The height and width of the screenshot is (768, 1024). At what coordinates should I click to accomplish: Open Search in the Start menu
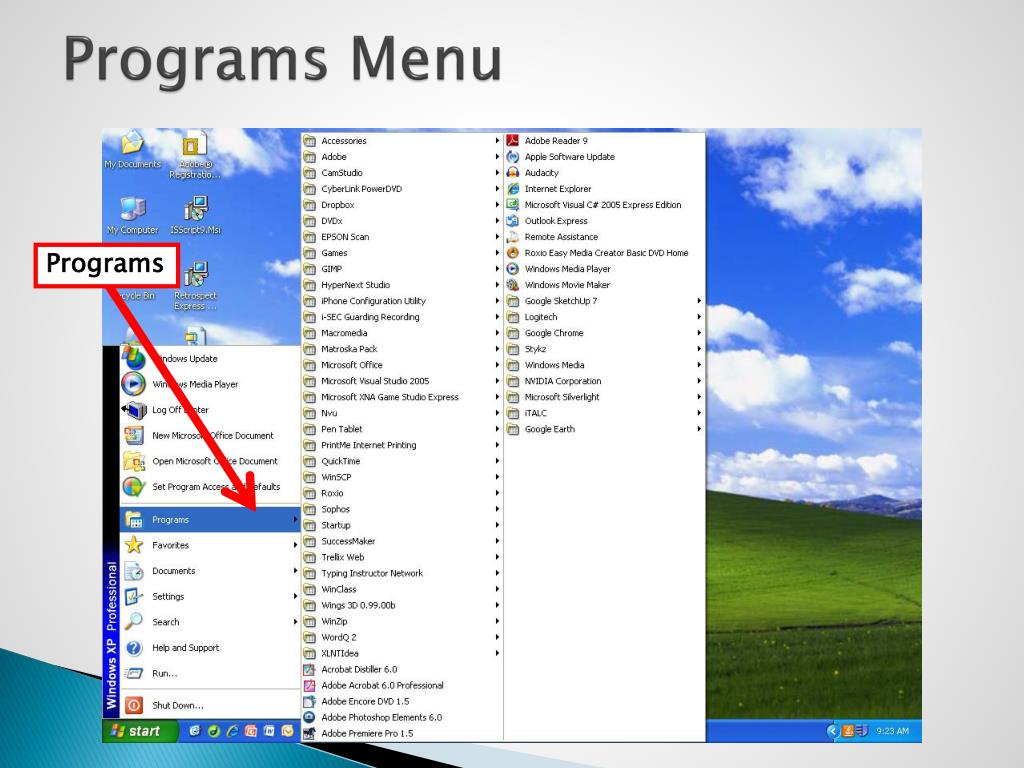coord(210,622)
